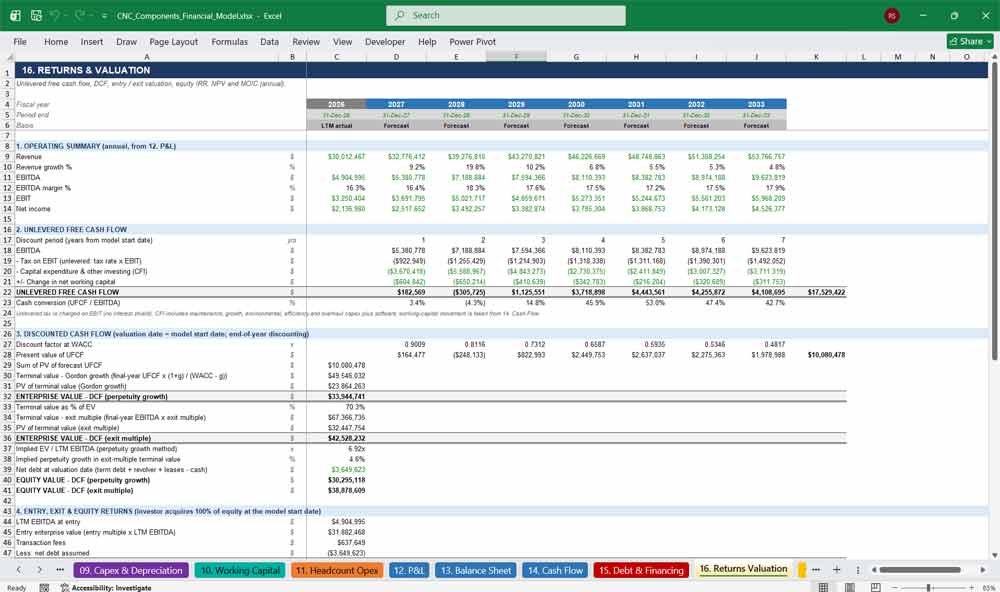Open the 13. Balance Sheet tab

click(x=476, y=570)
